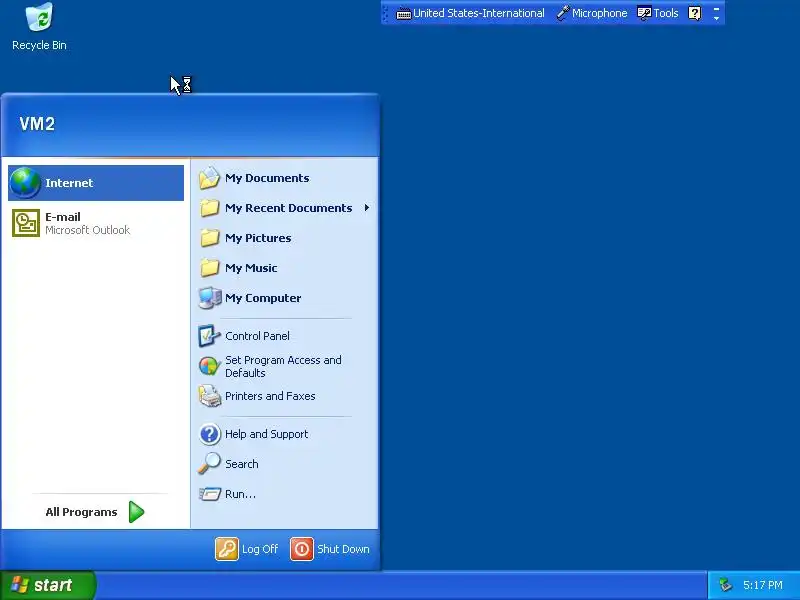This screenshot has width=800, height=600.
Task: Click language bar Help question mark icon
Action: (694, 13)
